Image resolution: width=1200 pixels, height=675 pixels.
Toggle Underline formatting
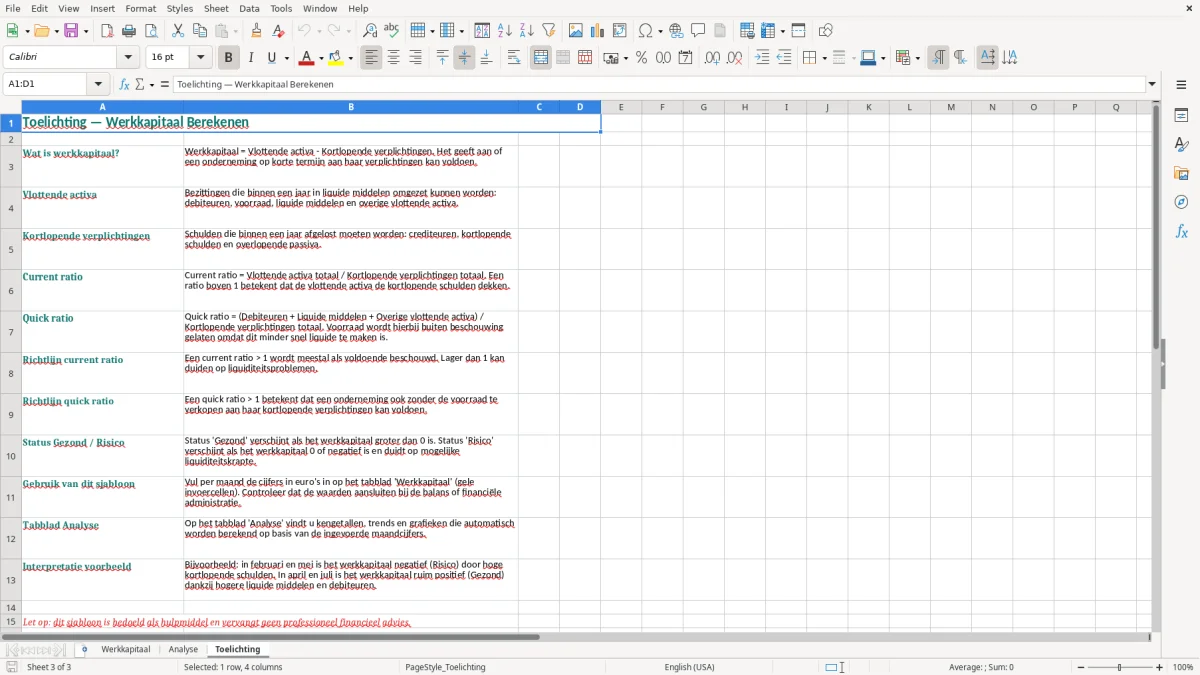click(x=272, y=58)
